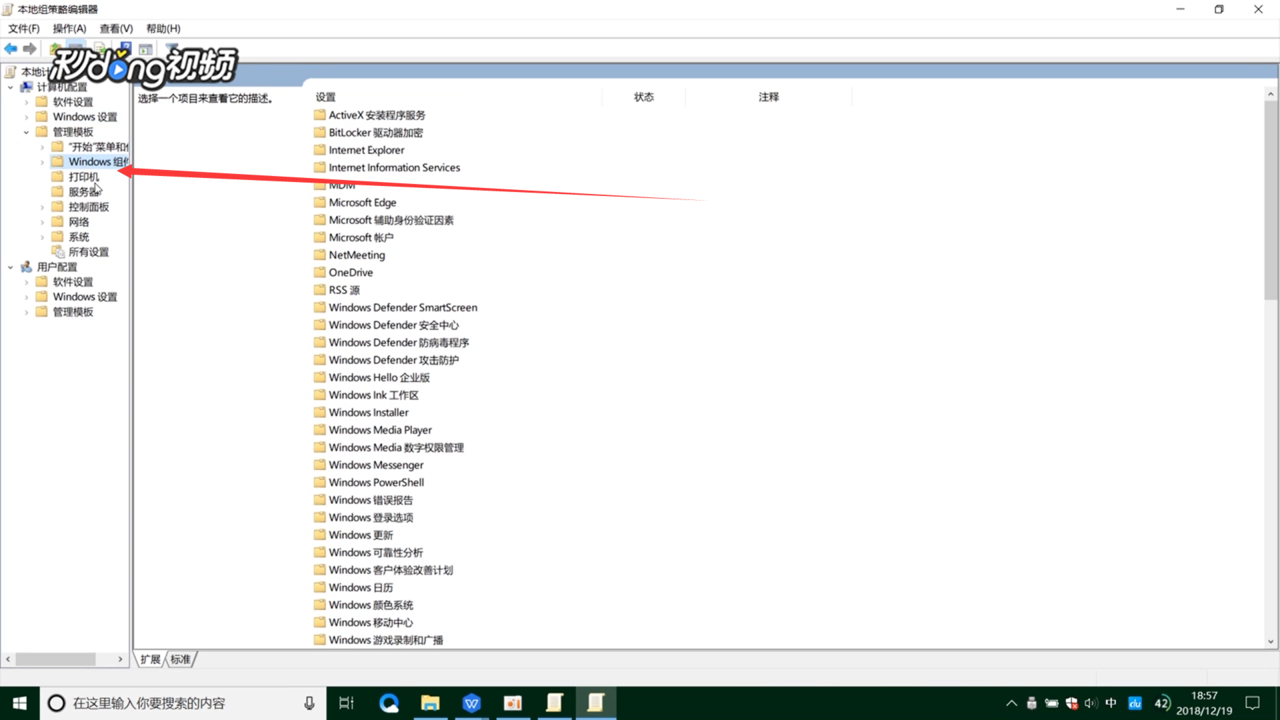Click the 计算机配置 computer icon in the tree
This screenshot has width=1280, height=720.
(26, 87)
